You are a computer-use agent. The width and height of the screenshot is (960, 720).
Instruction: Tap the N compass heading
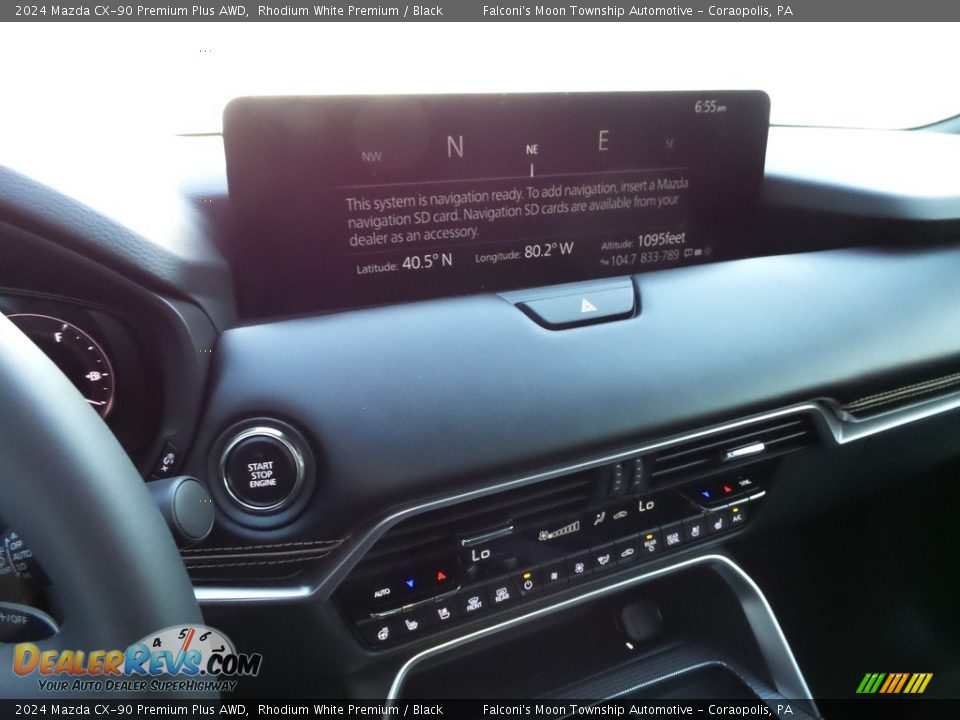(455, 146)
